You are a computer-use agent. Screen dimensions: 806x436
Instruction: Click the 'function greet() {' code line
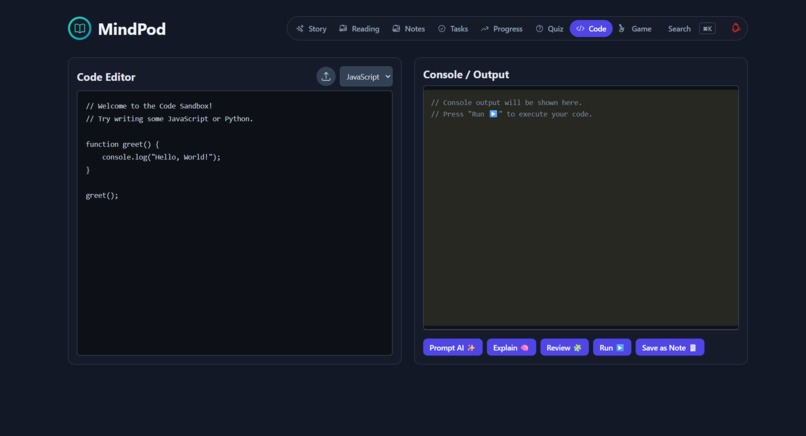(122, 144)
